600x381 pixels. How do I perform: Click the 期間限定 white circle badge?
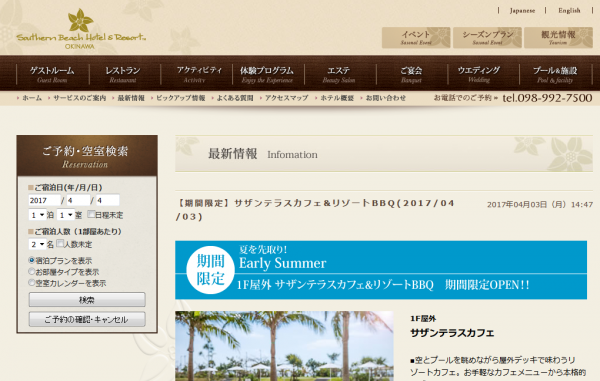coord(210,270)
